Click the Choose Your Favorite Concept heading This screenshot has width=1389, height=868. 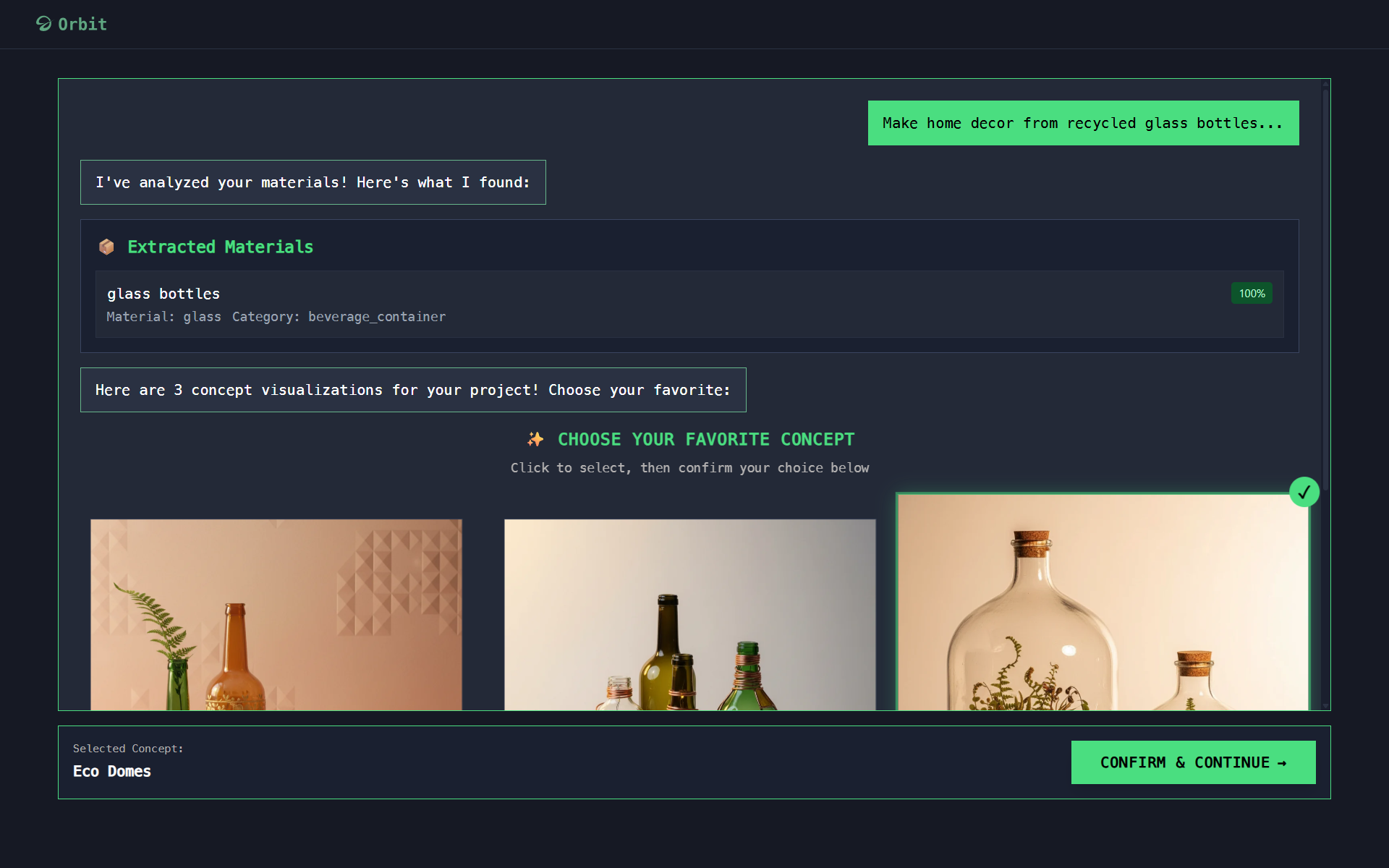[x=705, y=439]
